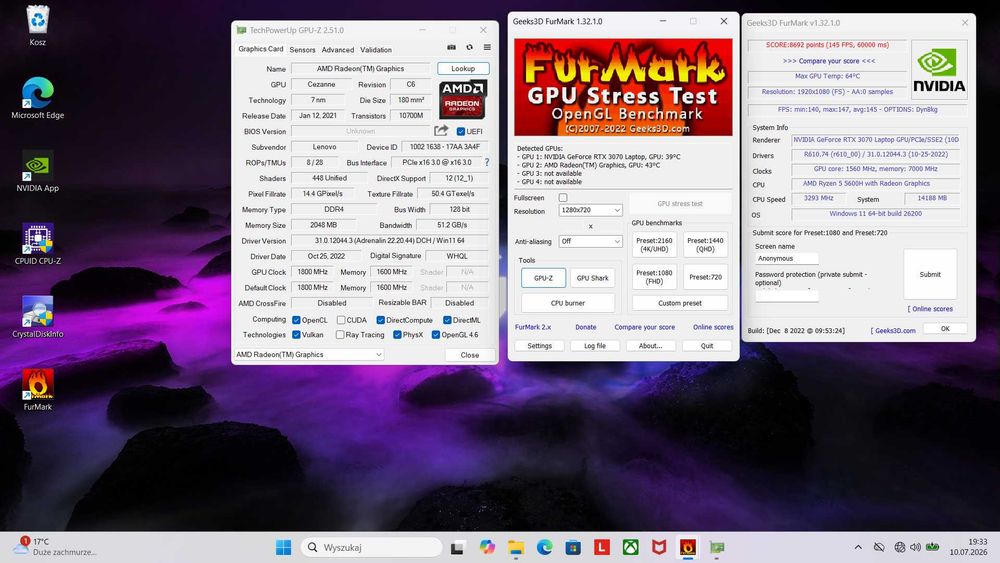The width and height of the screenshot is (1000, 563).
Task: Click the GPU-Z refresh icon
Action: pyautogui.click(x=469, y=48)
